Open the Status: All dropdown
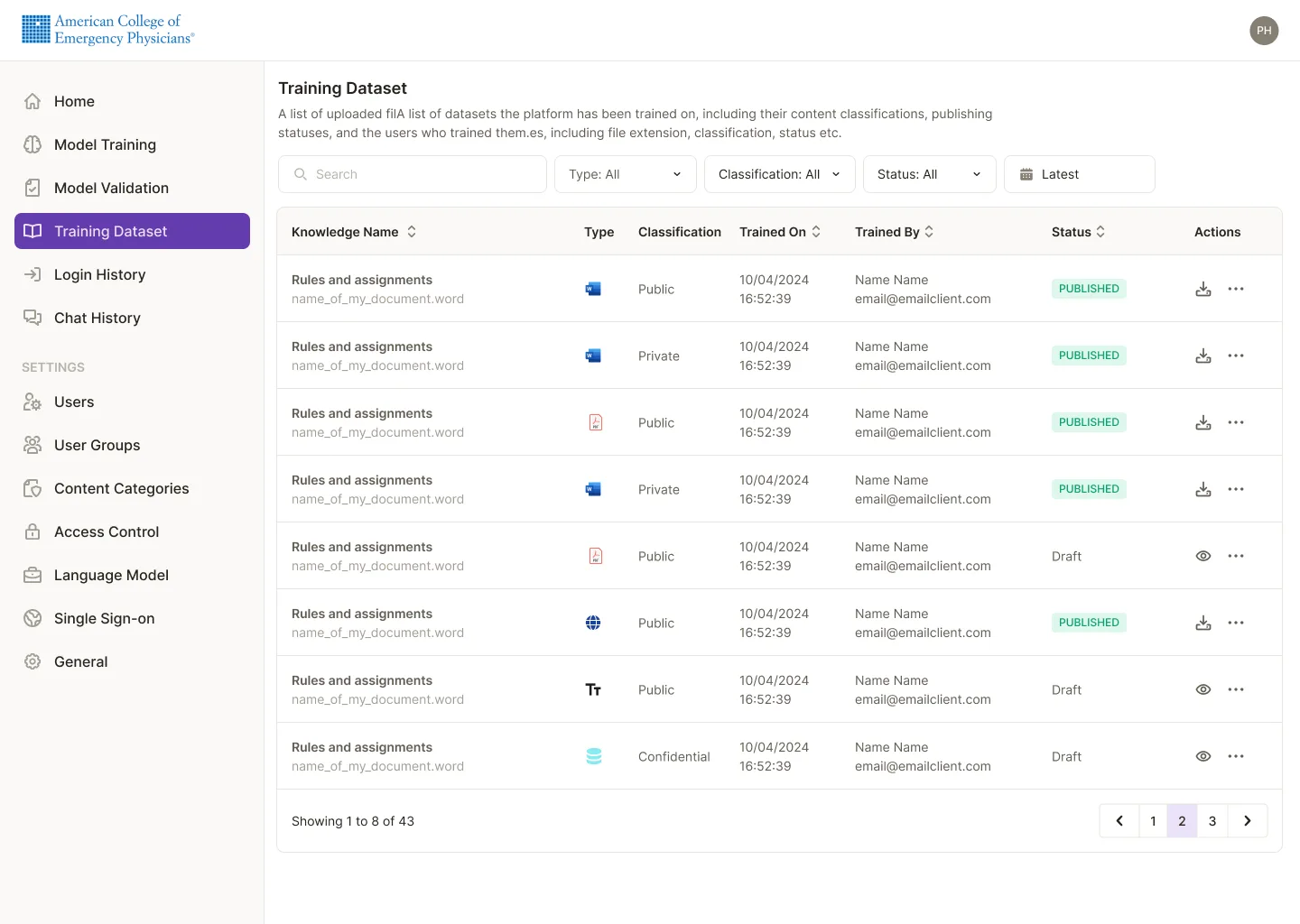This screenshot has height=924, width=1300. click(930, 174)
